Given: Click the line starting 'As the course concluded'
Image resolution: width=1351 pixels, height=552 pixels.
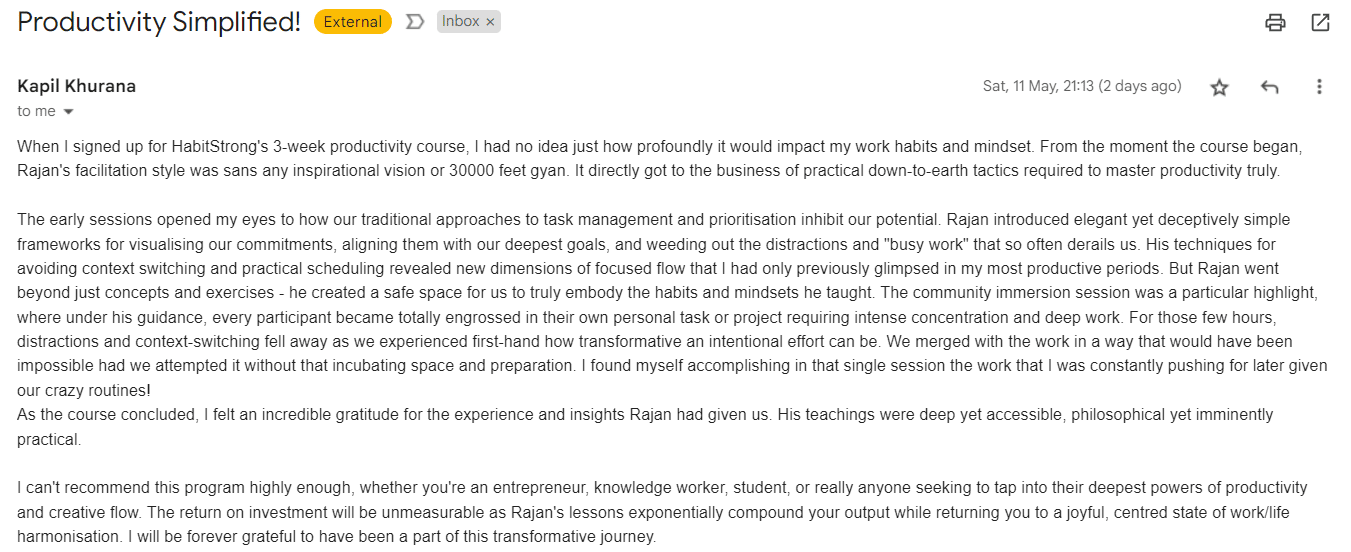Looking at the screenshot, I should (645, 426).
